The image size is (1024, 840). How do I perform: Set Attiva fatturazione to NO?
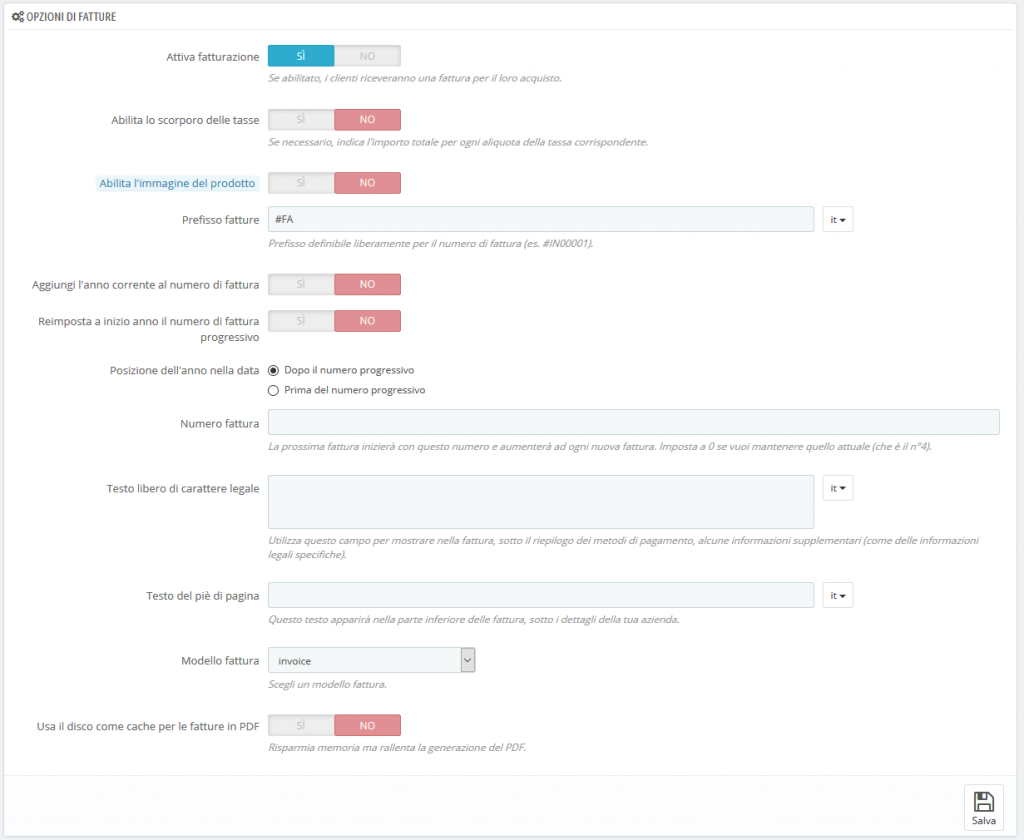tap(367, 56)
